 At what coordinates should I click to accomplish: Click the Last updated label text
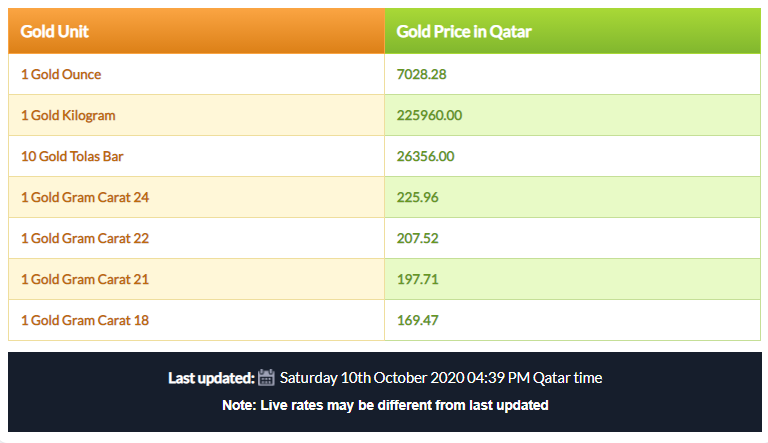pyautogui.click(x=211, y=378)
